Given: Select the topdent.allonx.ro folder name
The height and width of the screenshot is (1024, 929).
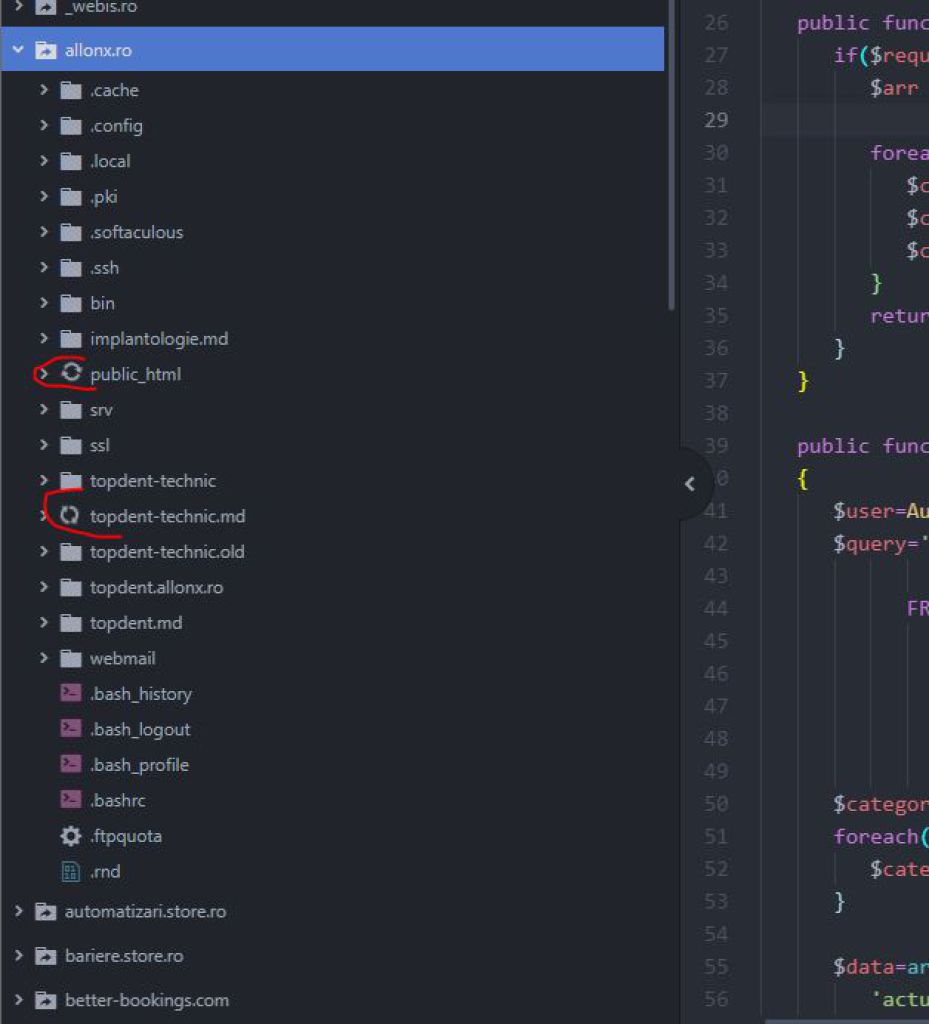Looking at the screenshot, I should 156,587.
